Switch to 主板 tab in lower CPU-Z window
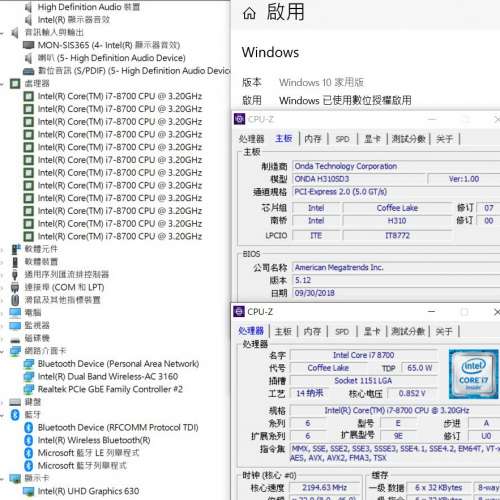 click(283, 331)
